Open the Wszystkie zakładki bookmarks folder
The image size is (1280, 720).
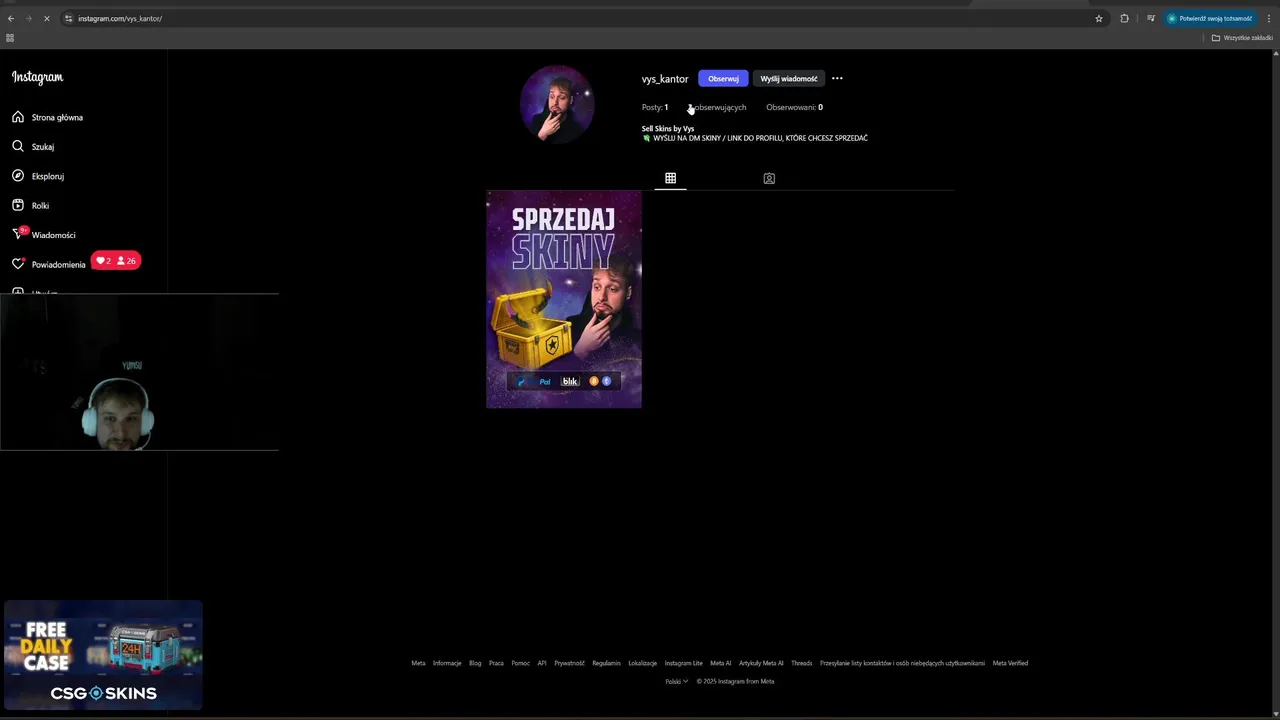(x=1242, y=38)
